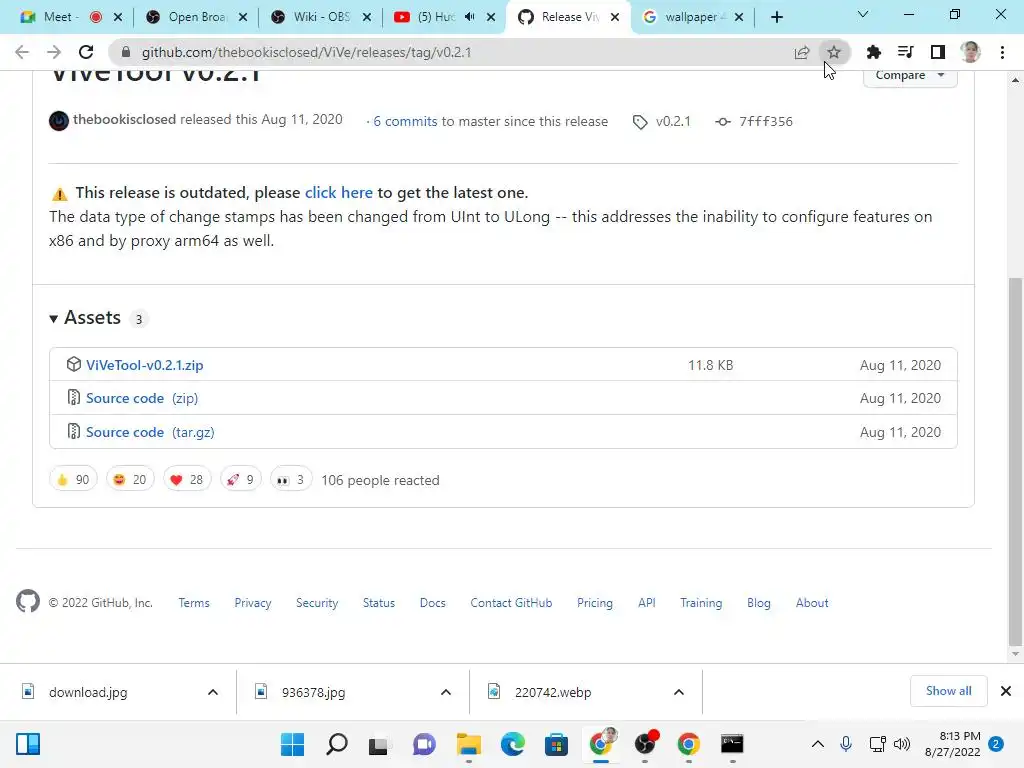Switch to the wallpaper Google tab
This screenshot has height=768, width=1024.
tap(692, 17)
